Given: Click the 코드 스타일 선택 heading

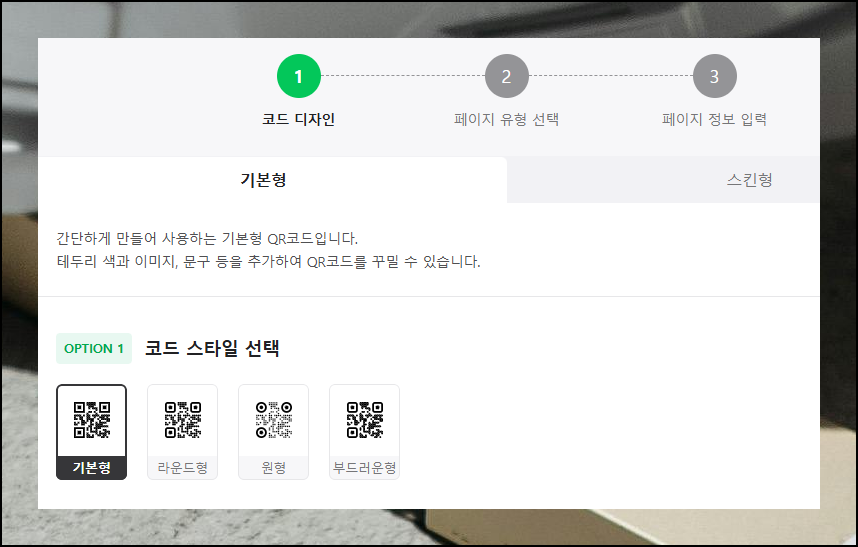Looking at the screenshot, I should coord(212,348).
